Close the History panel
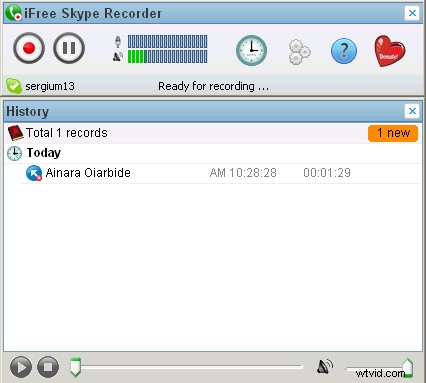The image size is (426, 383). click(x=412, y=111)
